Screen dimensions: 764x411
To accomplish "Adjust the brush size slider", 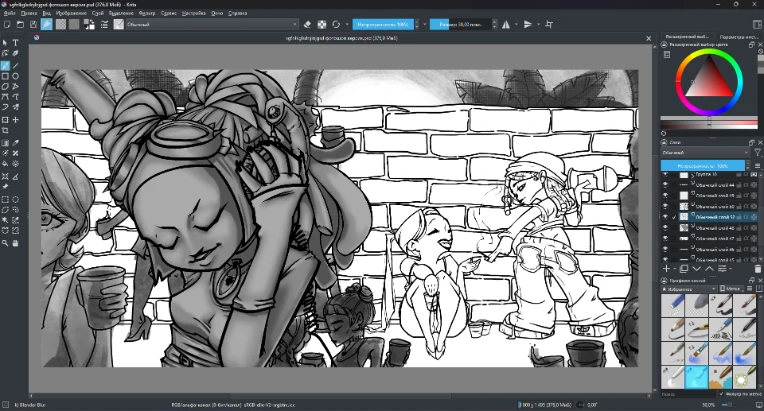I will click(x=460, y=24).
